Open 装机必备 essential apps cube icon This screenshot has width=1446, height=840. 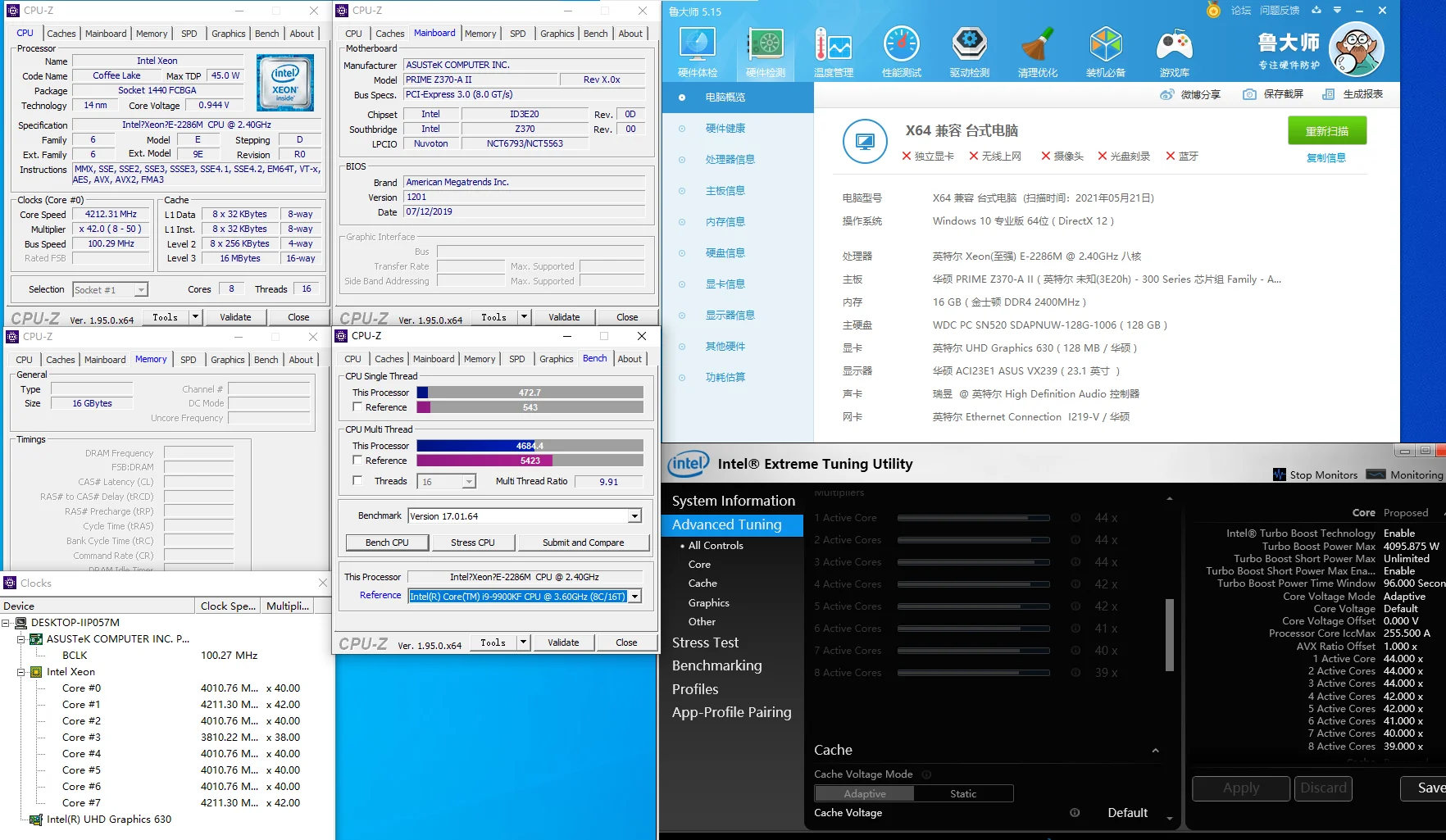click(x=1105, y=46)
